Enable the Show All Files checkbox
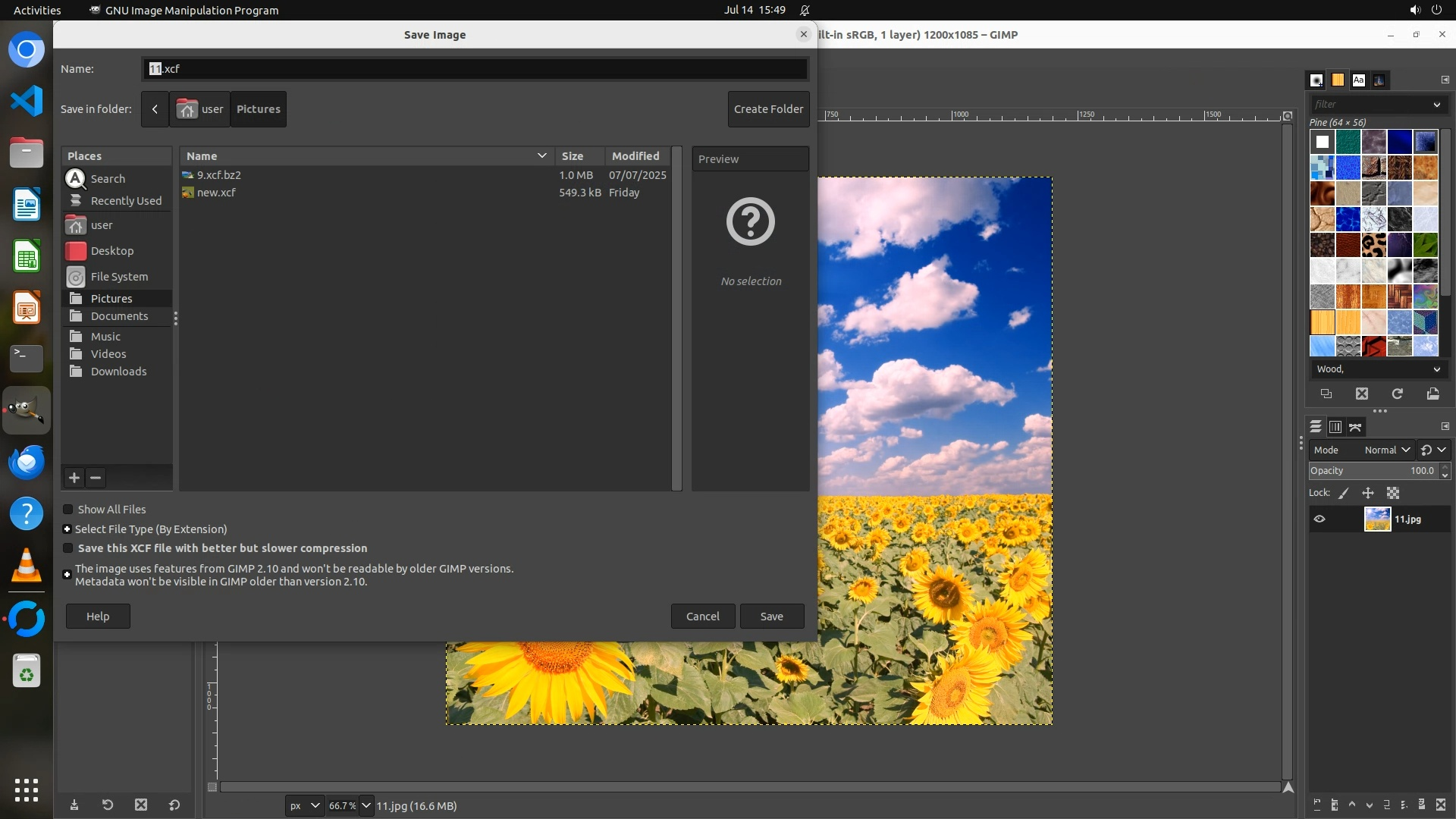 point(68,510)
